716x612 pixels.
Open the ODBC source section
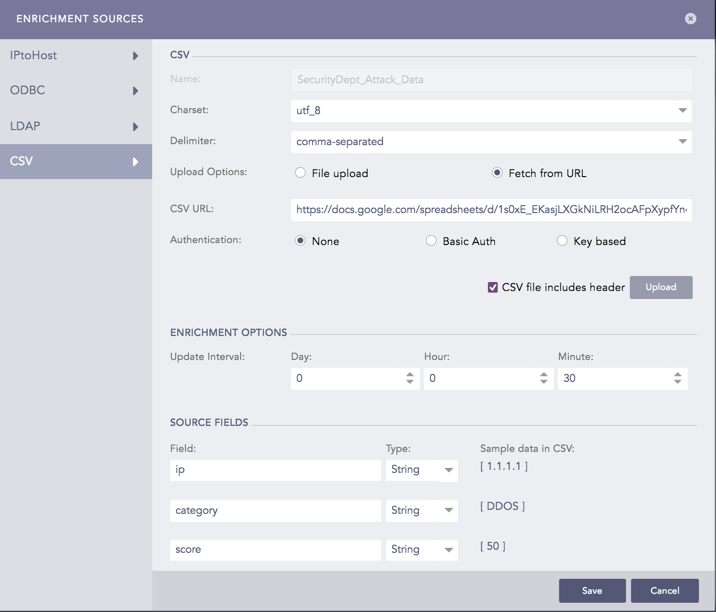coord(76,90)
